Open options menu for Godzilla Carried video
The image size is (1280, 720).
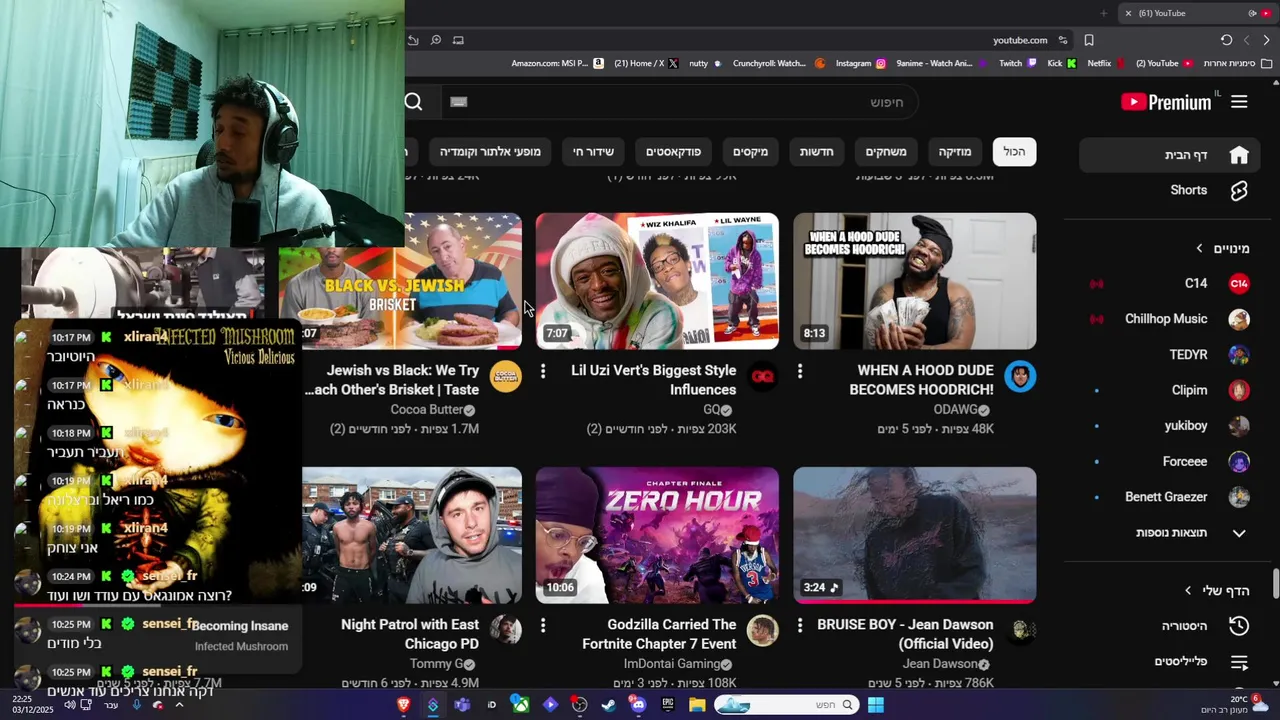pyautogui.click(x=543, y=625)
